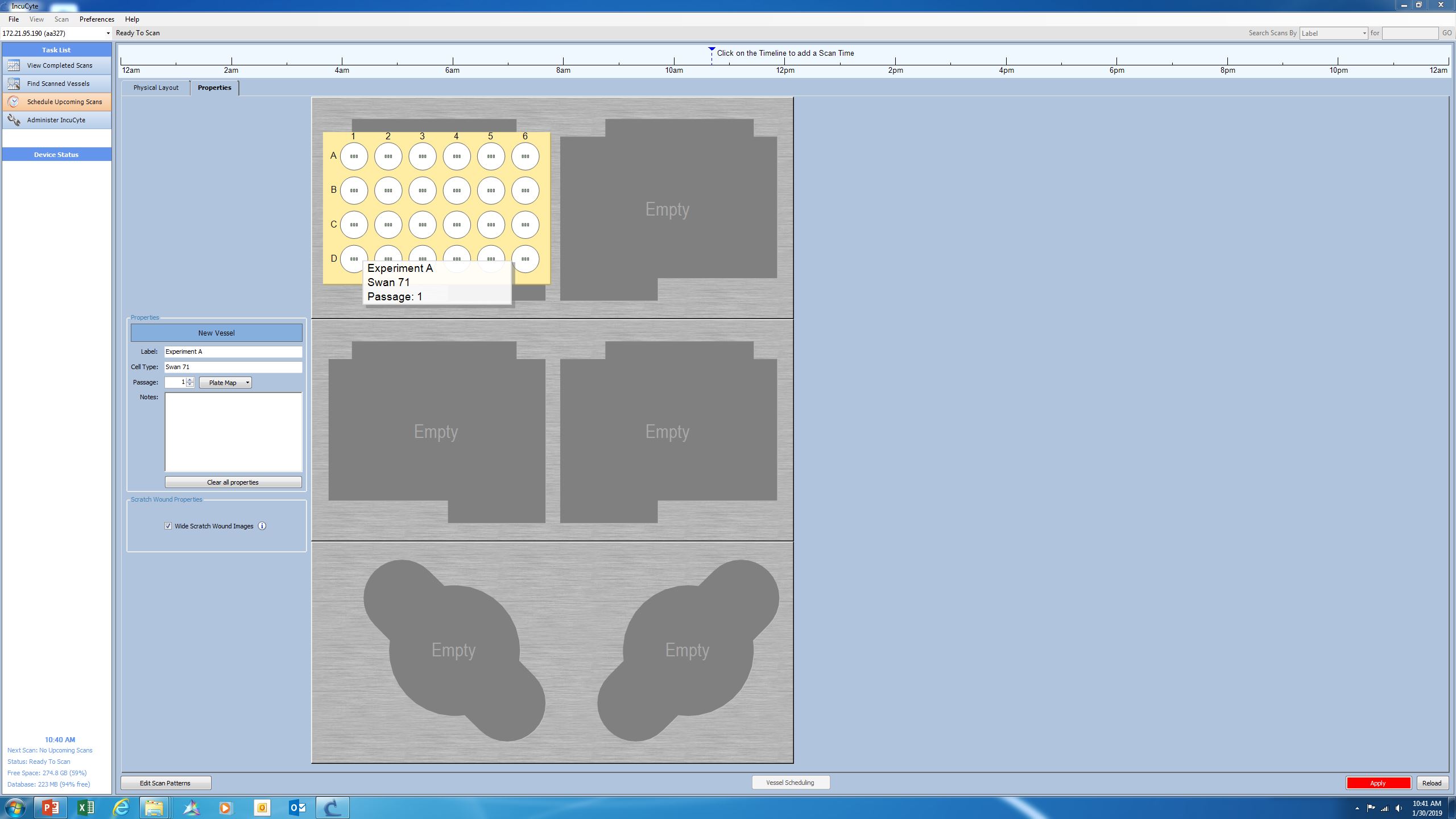Uncheck Wide Scratch Wound Images checkbox
Screen dimensions: 1456x819
168,526
